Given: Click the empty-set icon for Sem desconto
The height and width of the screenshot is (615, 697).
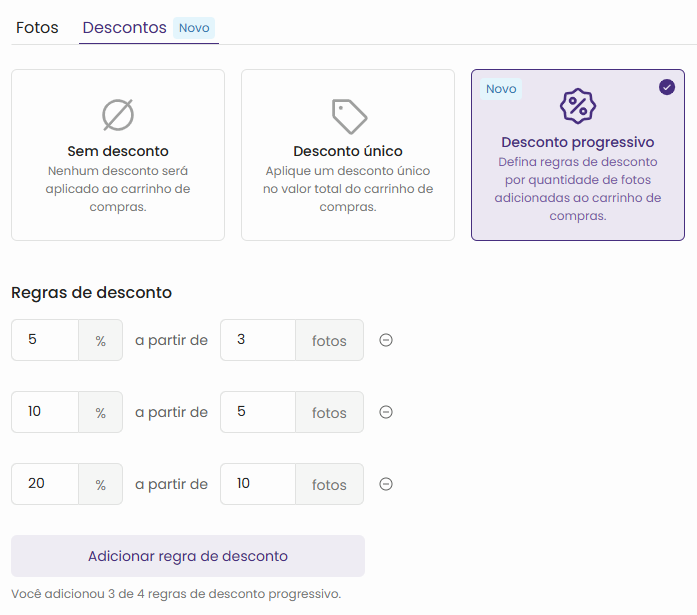Looking at the screenshot, I should point(118,116).
